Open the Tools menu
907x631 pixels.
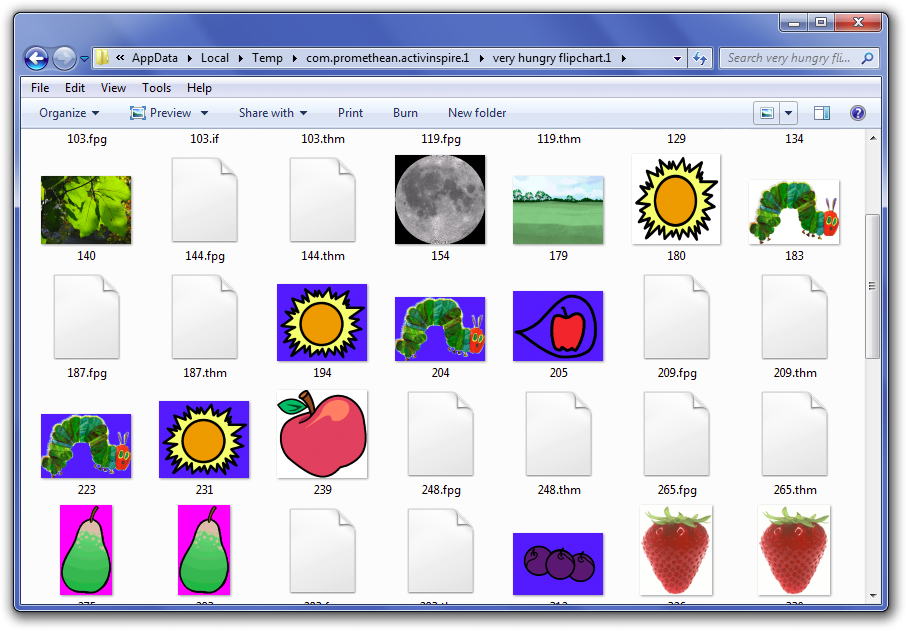156,88
